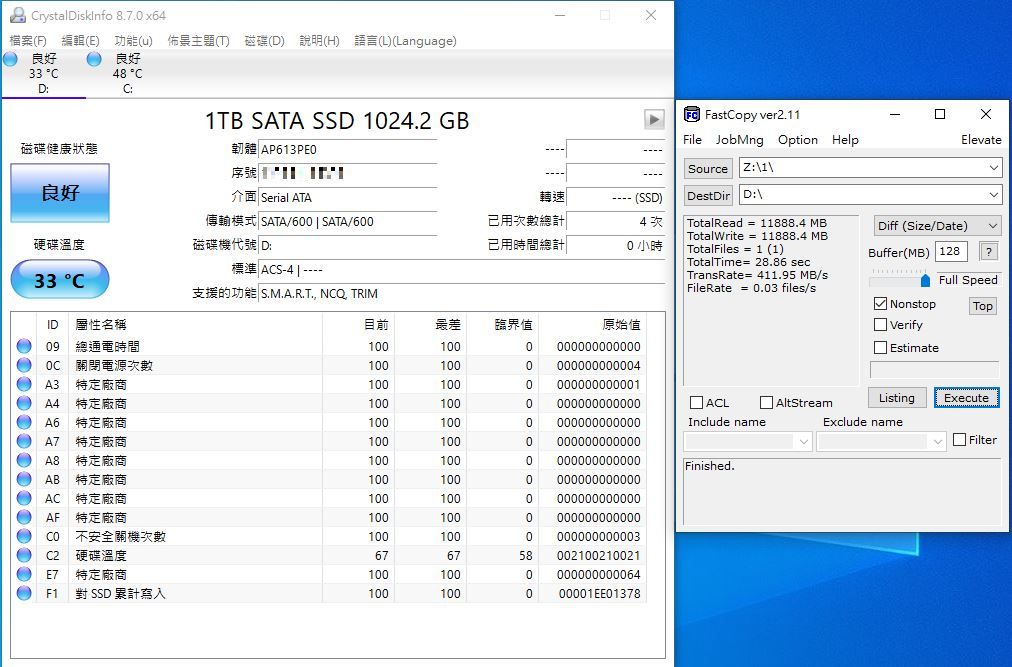Click the next disk play arrow button

654,119
